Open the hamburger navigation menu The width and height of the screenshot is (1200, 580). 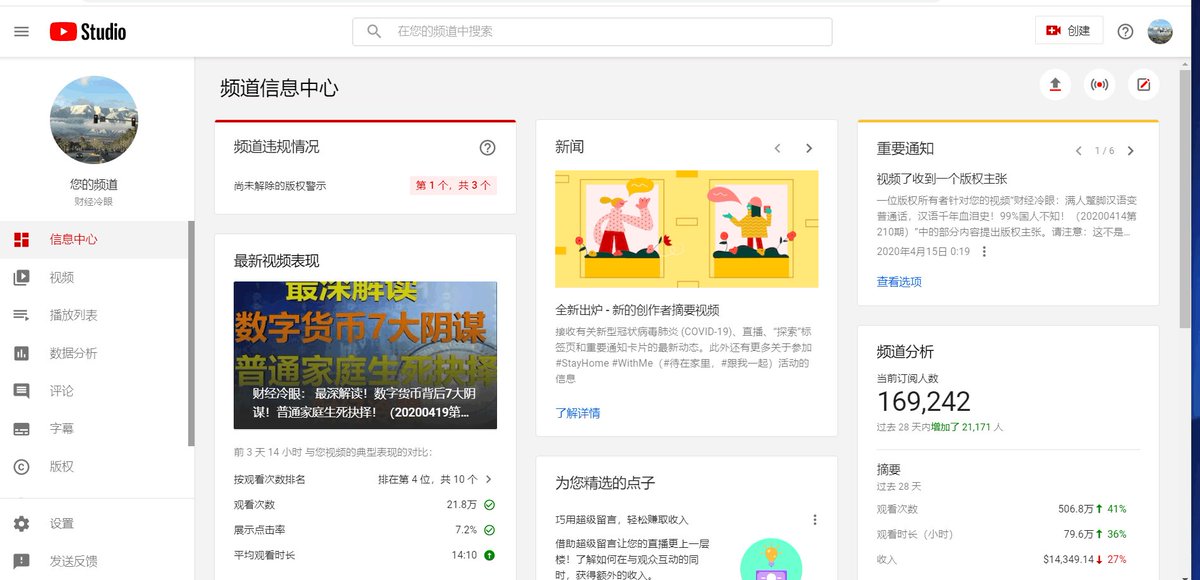pyautogui.click(x=21, y=32)
